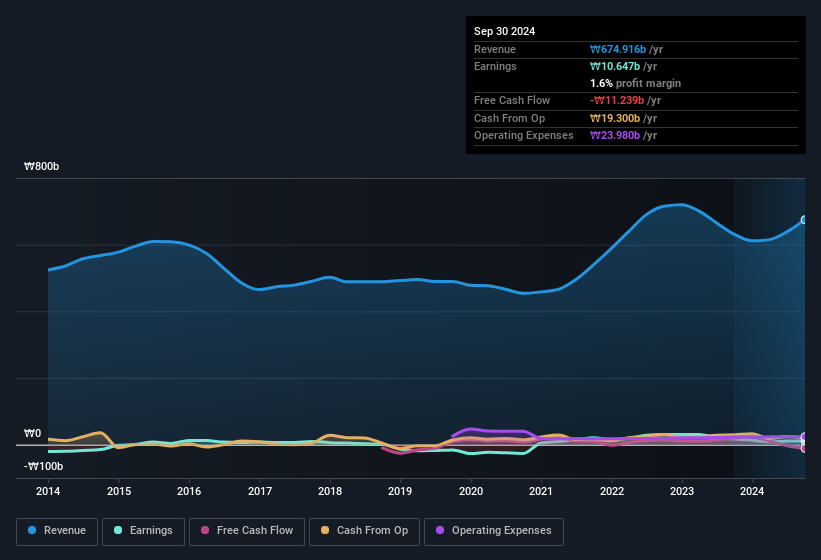821x560 pixels.
Task: Click the ₩10.647b earnings value
Action: click(x=615, y=66)
